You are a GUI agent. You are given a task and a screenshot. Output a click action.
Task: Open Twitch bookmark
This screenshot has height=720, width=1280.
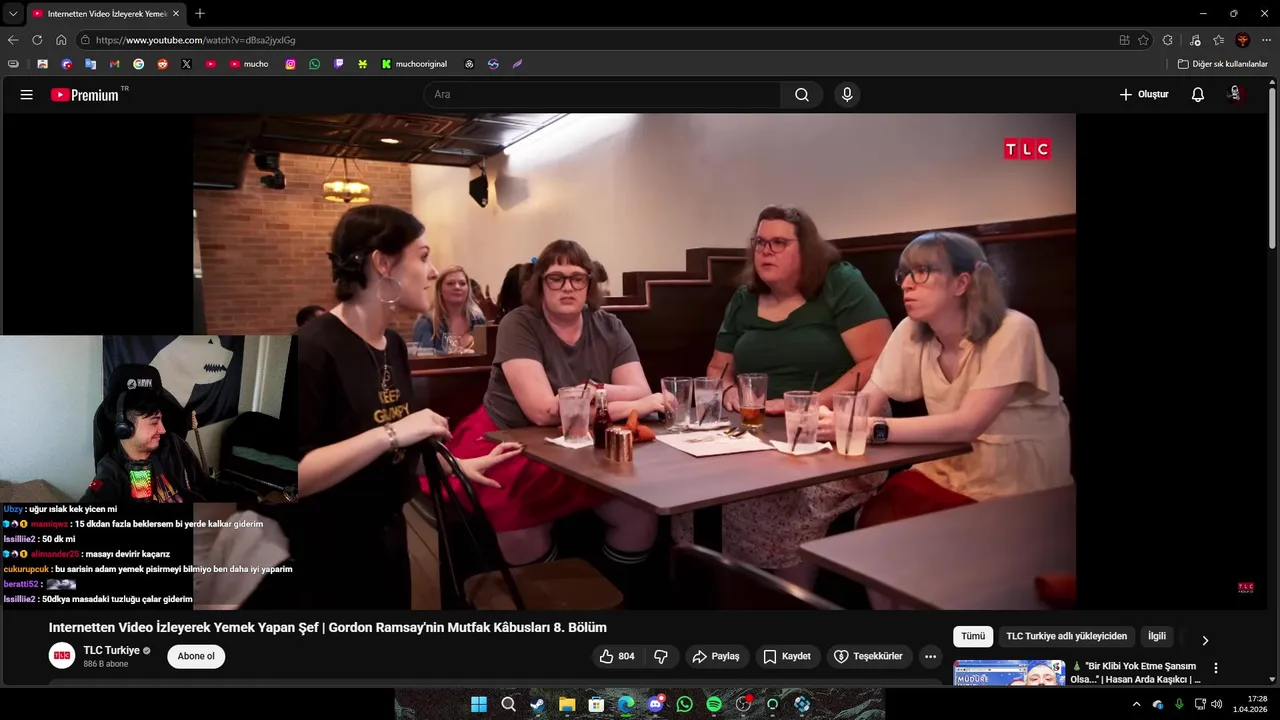tap(338, 64)
